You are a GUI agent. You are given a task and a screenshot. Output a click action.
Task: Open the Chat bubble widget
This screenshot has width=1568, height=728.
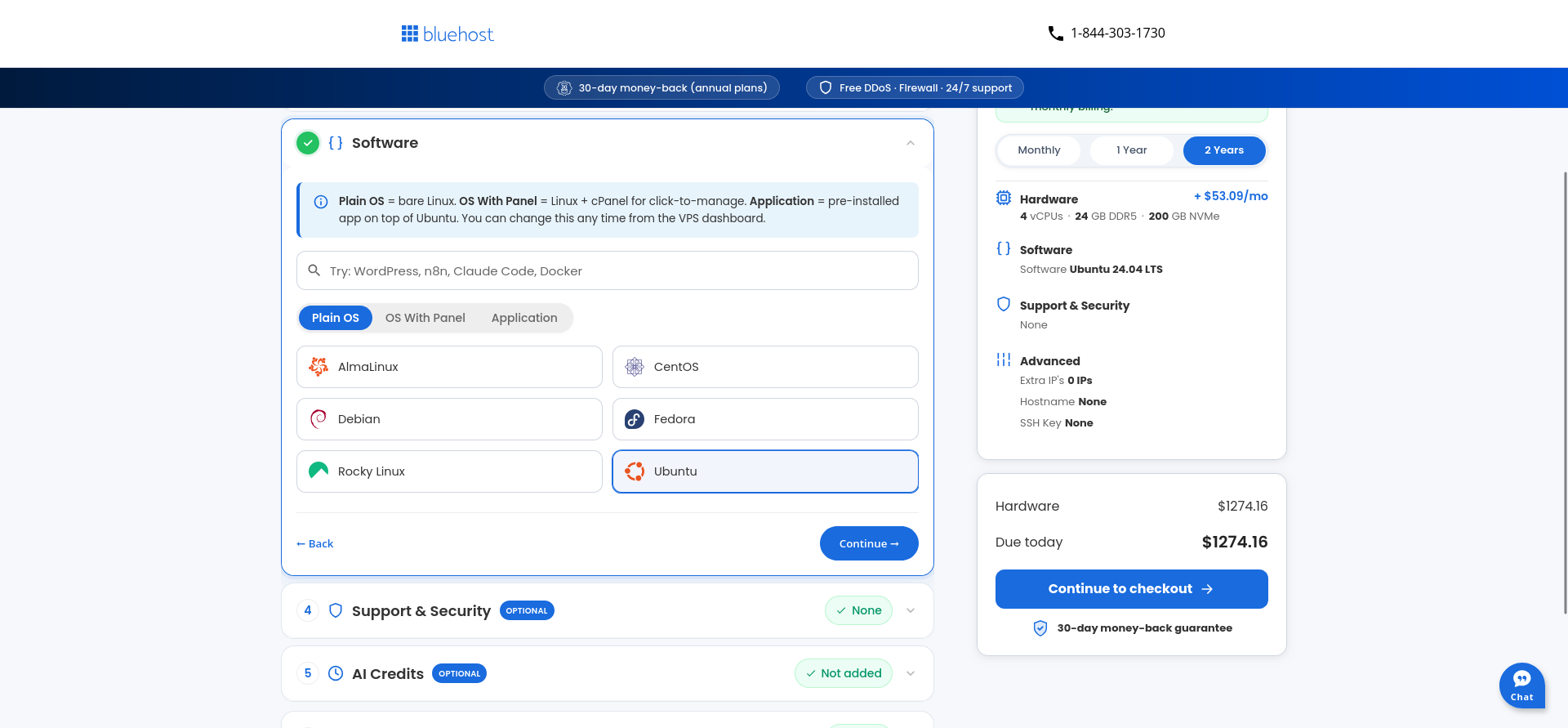click(x=1521, y=685)
